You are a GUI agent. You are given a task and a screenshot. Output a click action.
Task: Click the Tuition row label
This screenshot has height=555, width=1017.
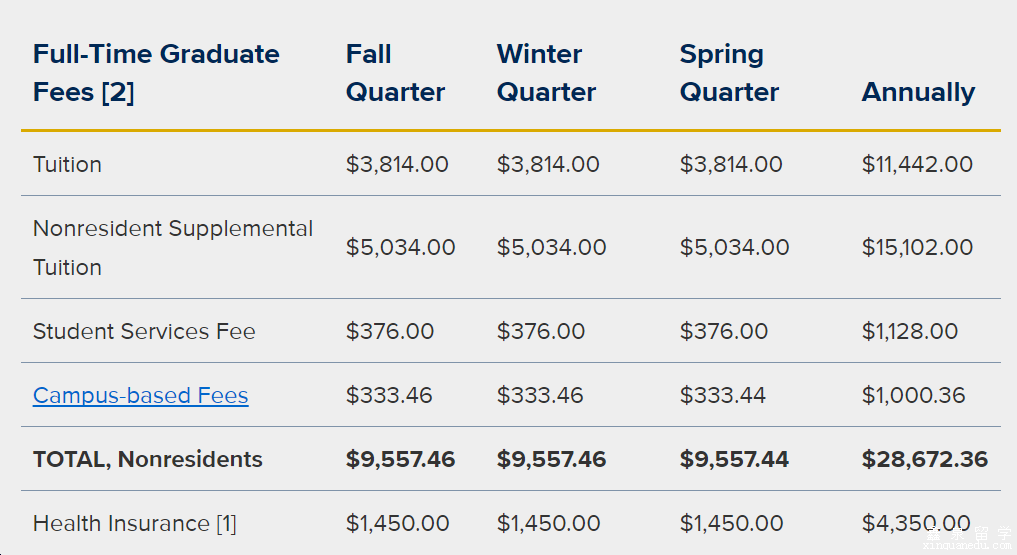(x=67, y=164)
